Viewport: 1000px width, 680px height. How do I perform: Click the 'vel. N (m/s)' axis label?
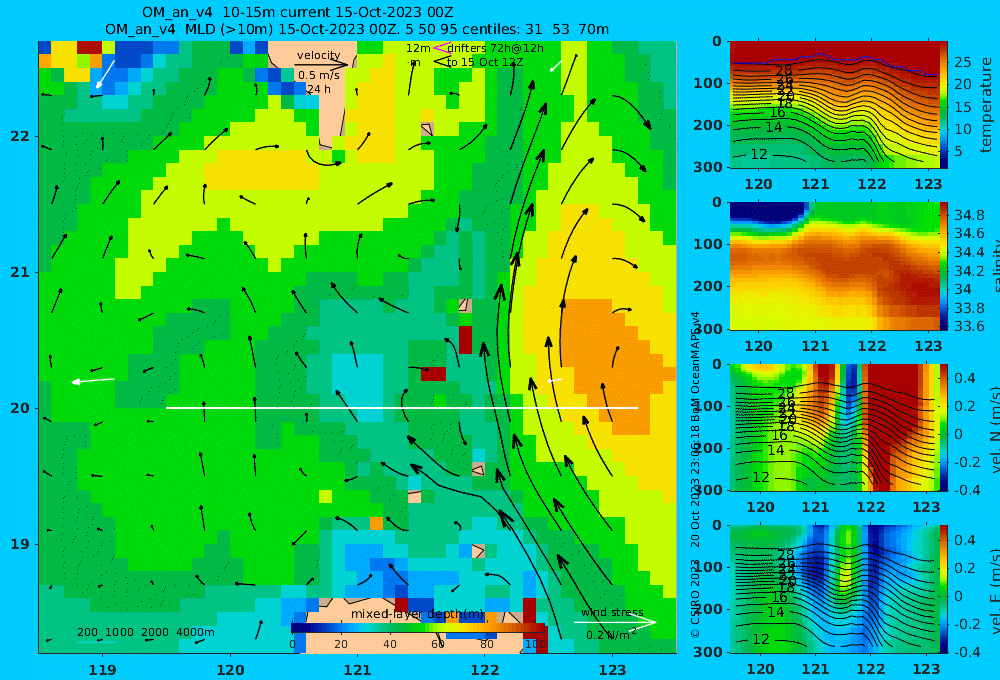click(x=995, y=429)
